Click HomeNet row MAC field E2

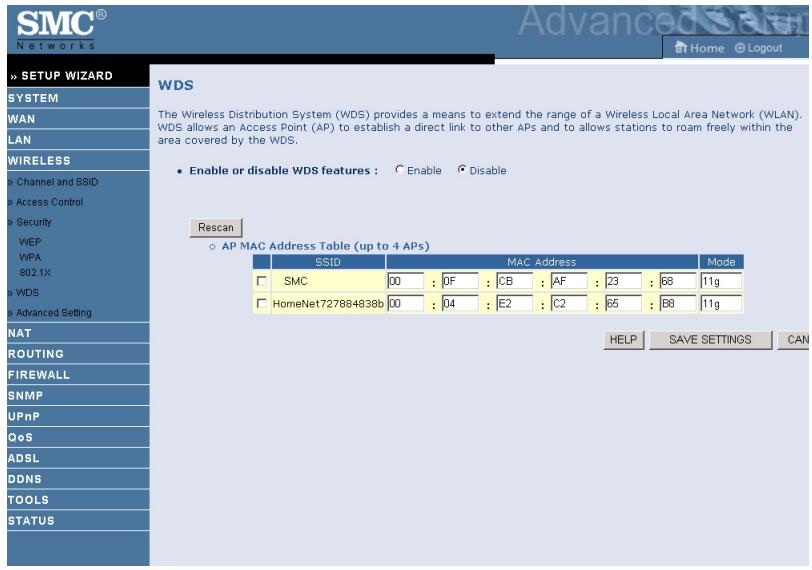514,303
